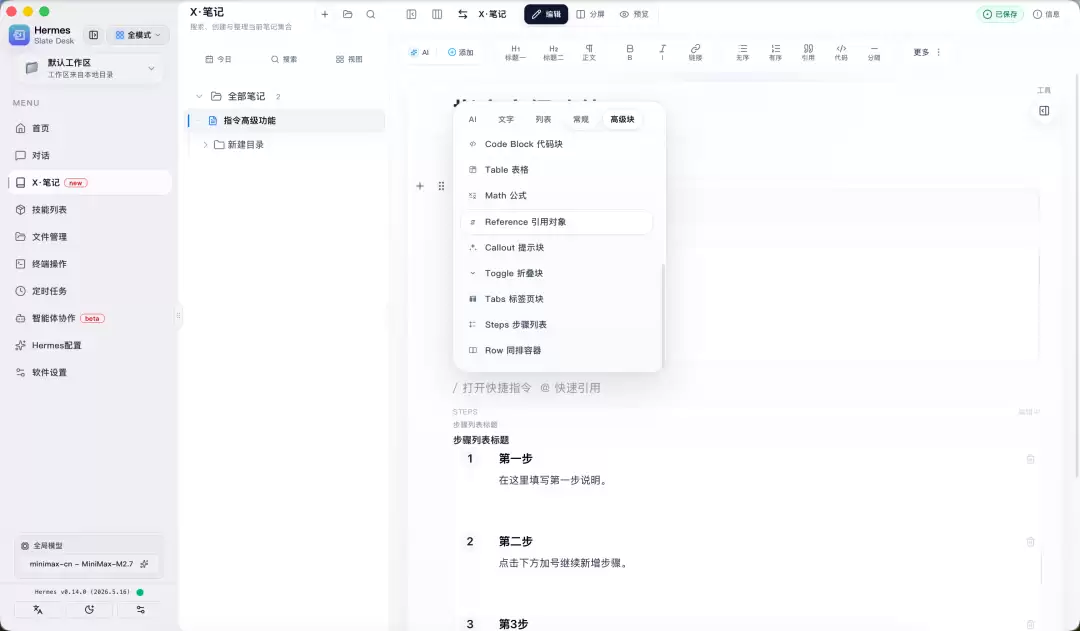Image resolution: width=1080 pixels, height=631 pixels.
Task: Open the 信息 info panel
Action: [1046, 14]
